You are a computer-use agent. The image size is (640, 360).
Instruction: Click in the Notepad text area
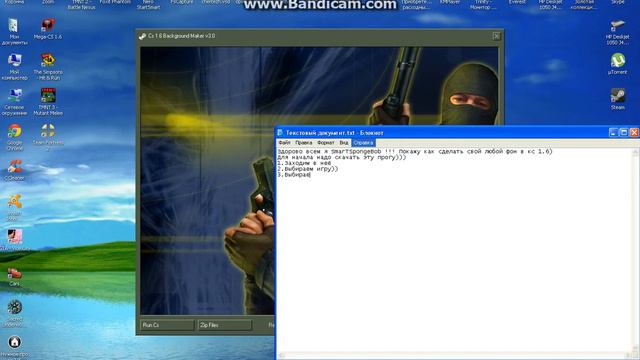tap(454, 250)
